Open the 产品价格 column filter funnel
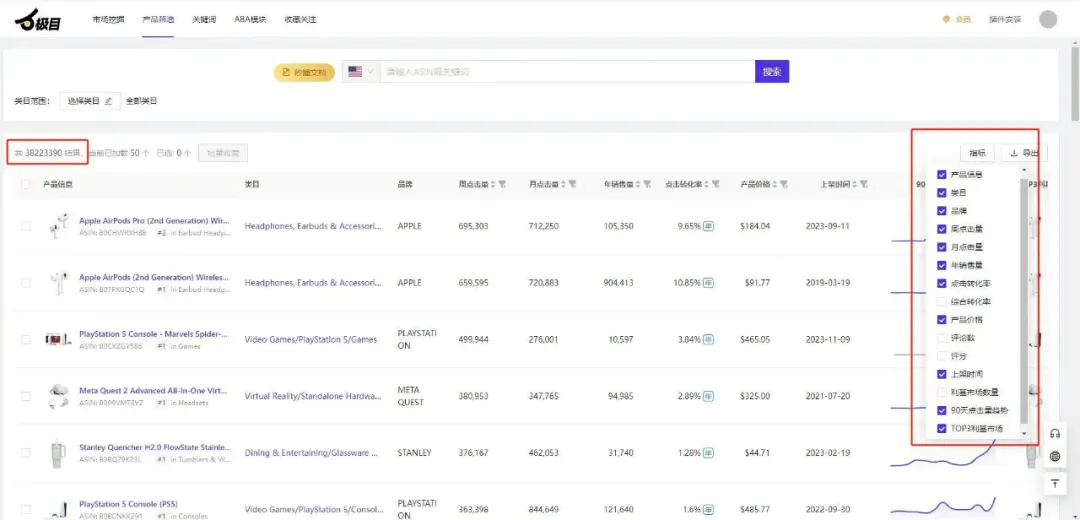 click(784, 185)
